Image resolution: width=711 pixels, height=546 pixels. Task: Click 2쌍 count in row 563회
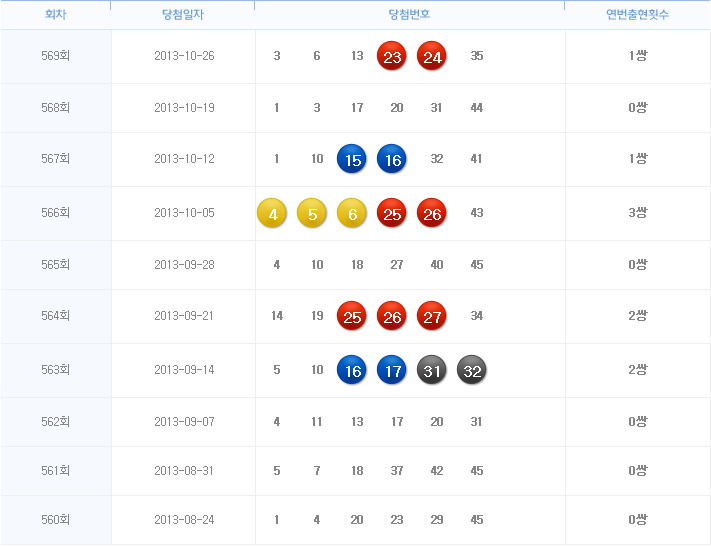[x=638, y=370]
